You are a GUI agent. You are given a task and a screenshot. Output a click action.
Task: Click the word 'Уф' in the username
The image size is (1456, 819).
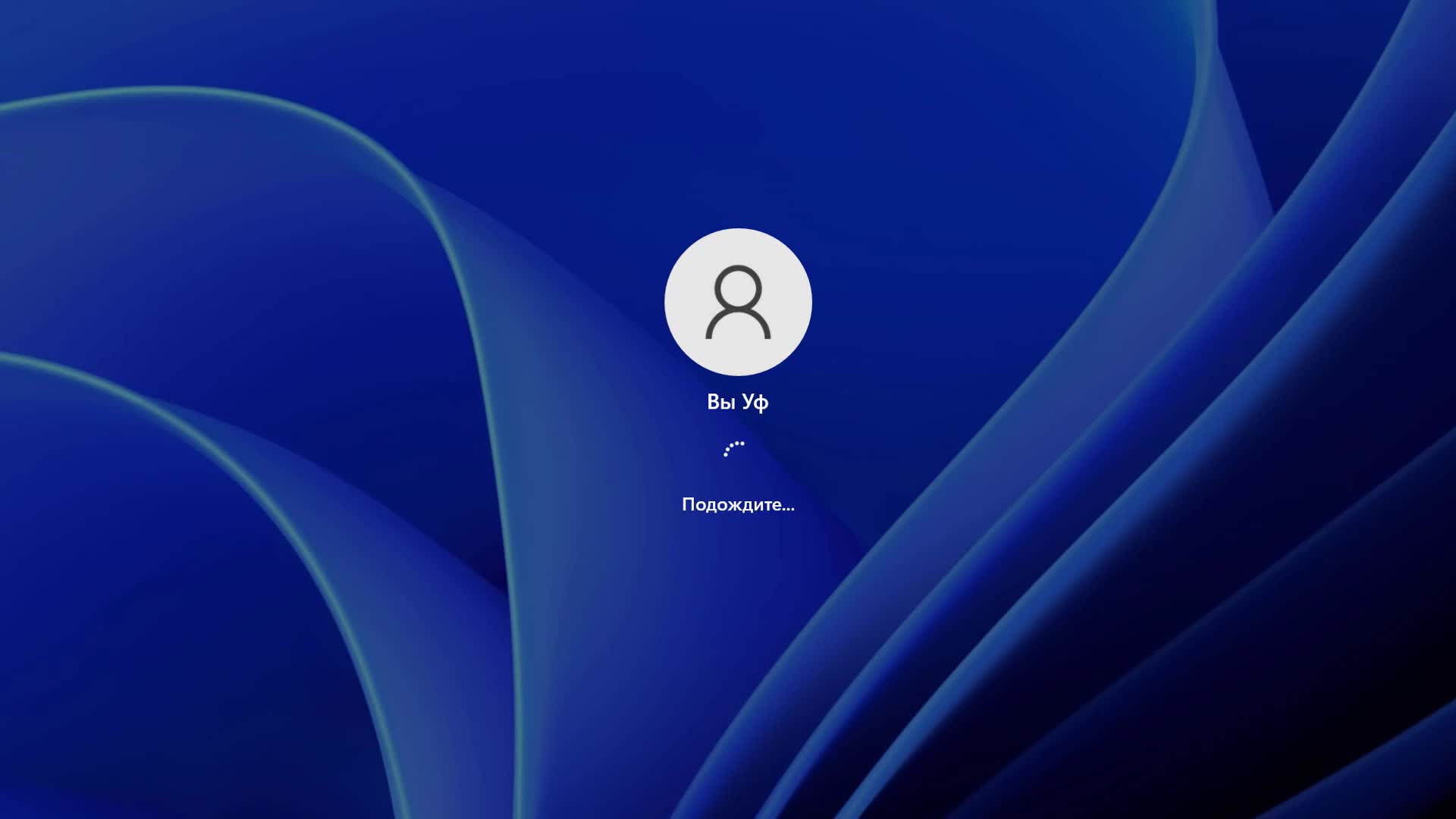[x=756, y=403]
